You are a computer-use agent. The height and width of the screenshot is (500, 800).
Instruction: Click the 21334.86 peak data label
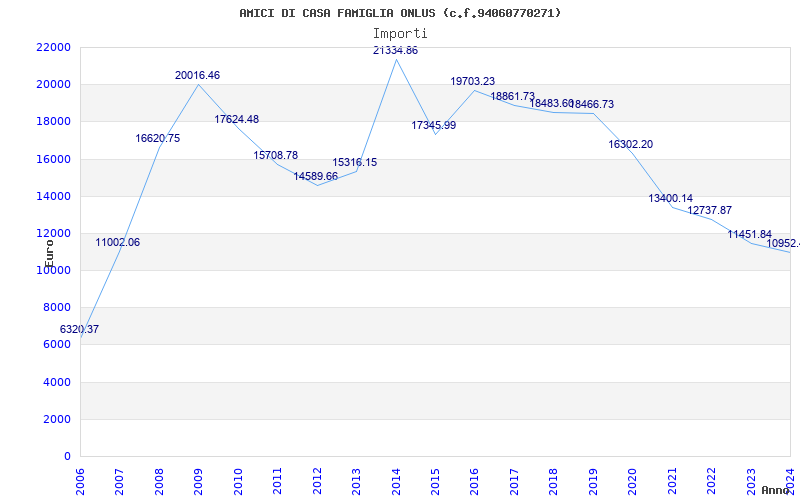point(395,51)
